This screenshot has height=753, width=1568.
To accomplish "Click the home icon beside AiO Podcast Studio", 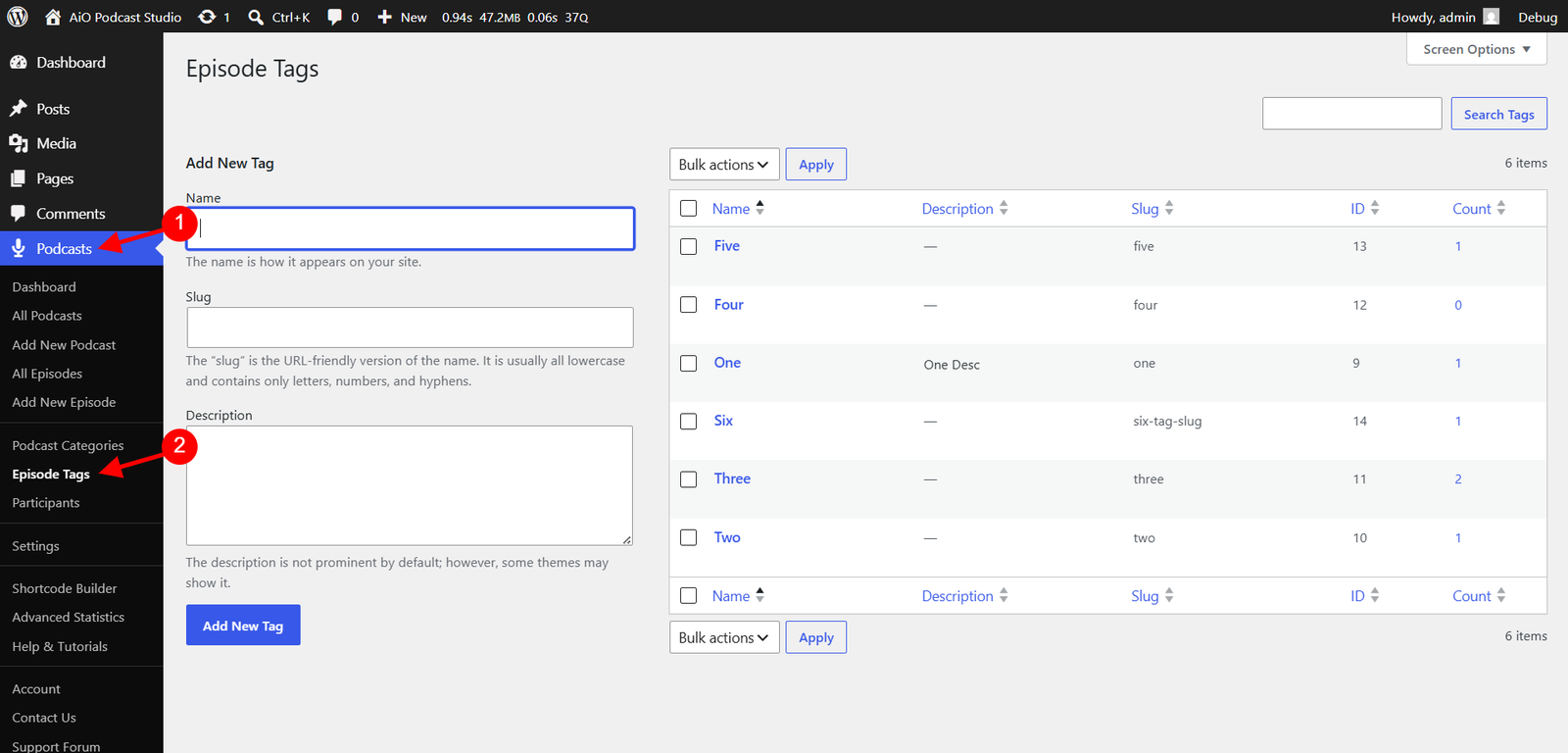I will (53, 17).
